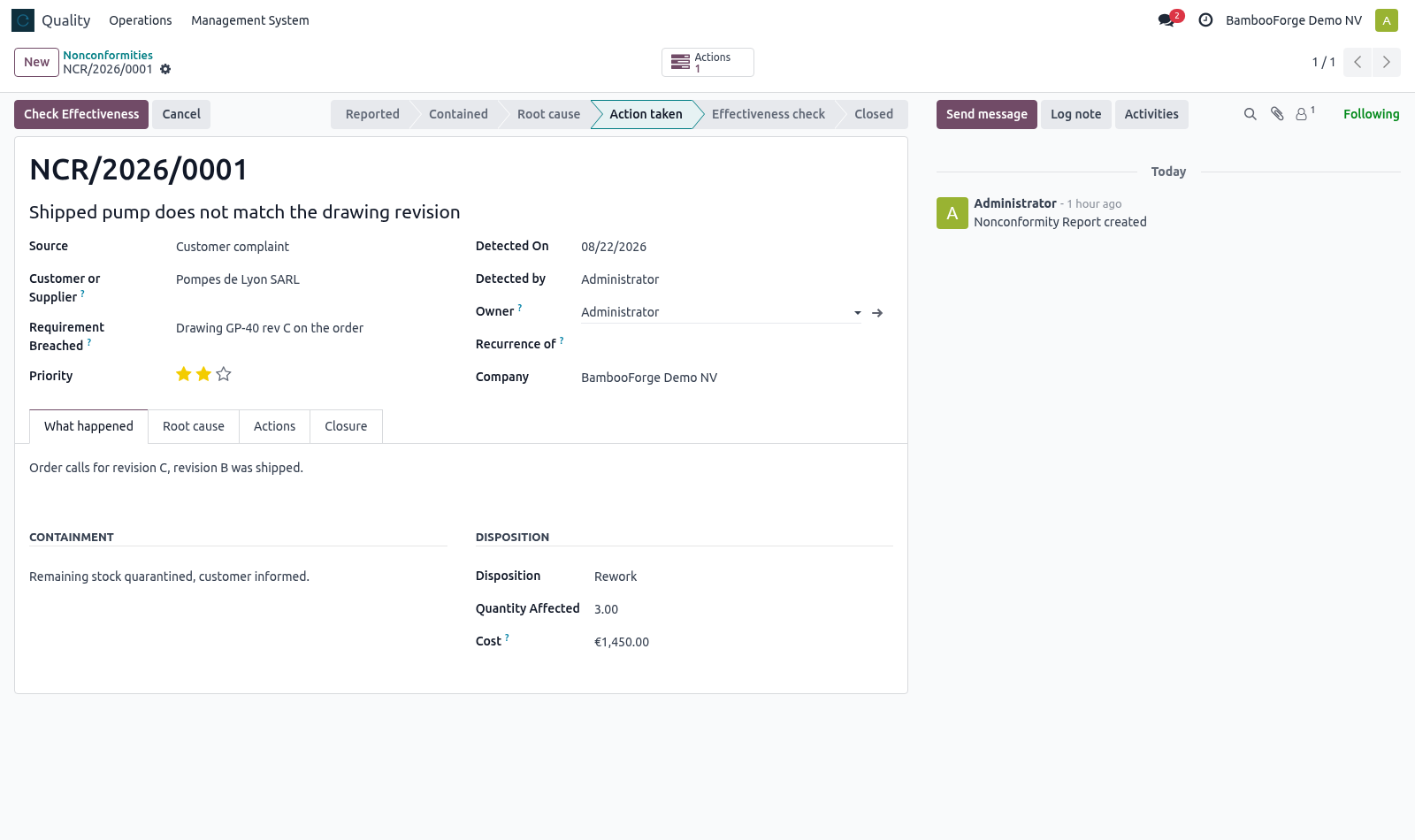Edit the Quantity Affected field 3.00
1415x840 pixels.
pos(607,609)
